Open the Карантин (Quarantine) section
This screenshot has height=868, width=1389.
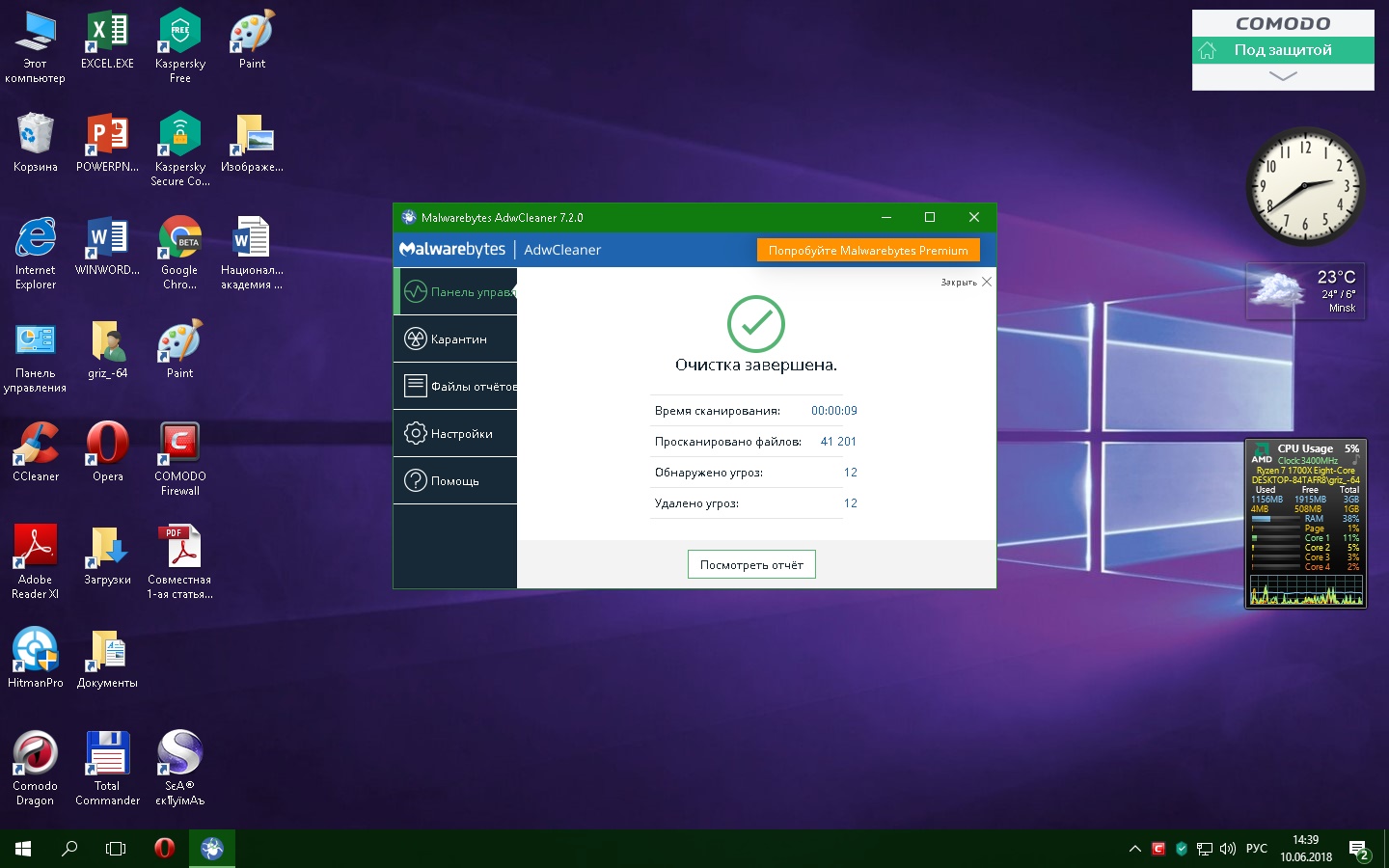pyautogui.click(x=455, y=339)
